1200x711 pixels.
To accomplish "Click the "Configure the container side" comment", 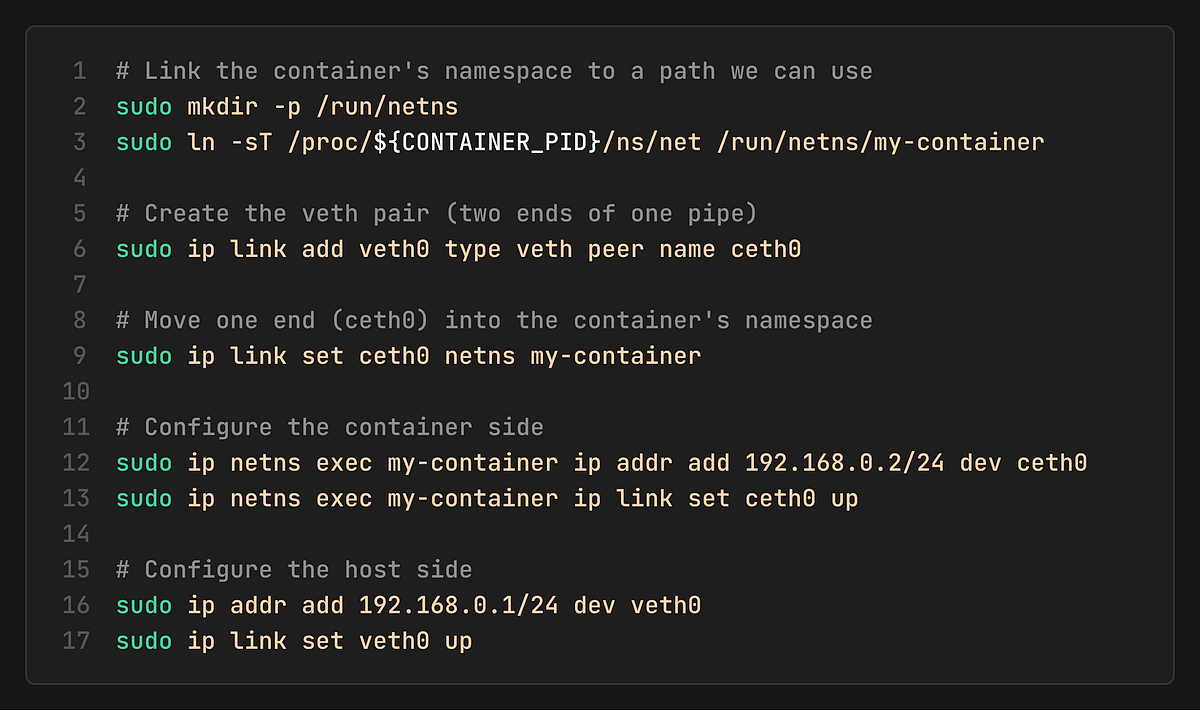I will click(329, 427).
